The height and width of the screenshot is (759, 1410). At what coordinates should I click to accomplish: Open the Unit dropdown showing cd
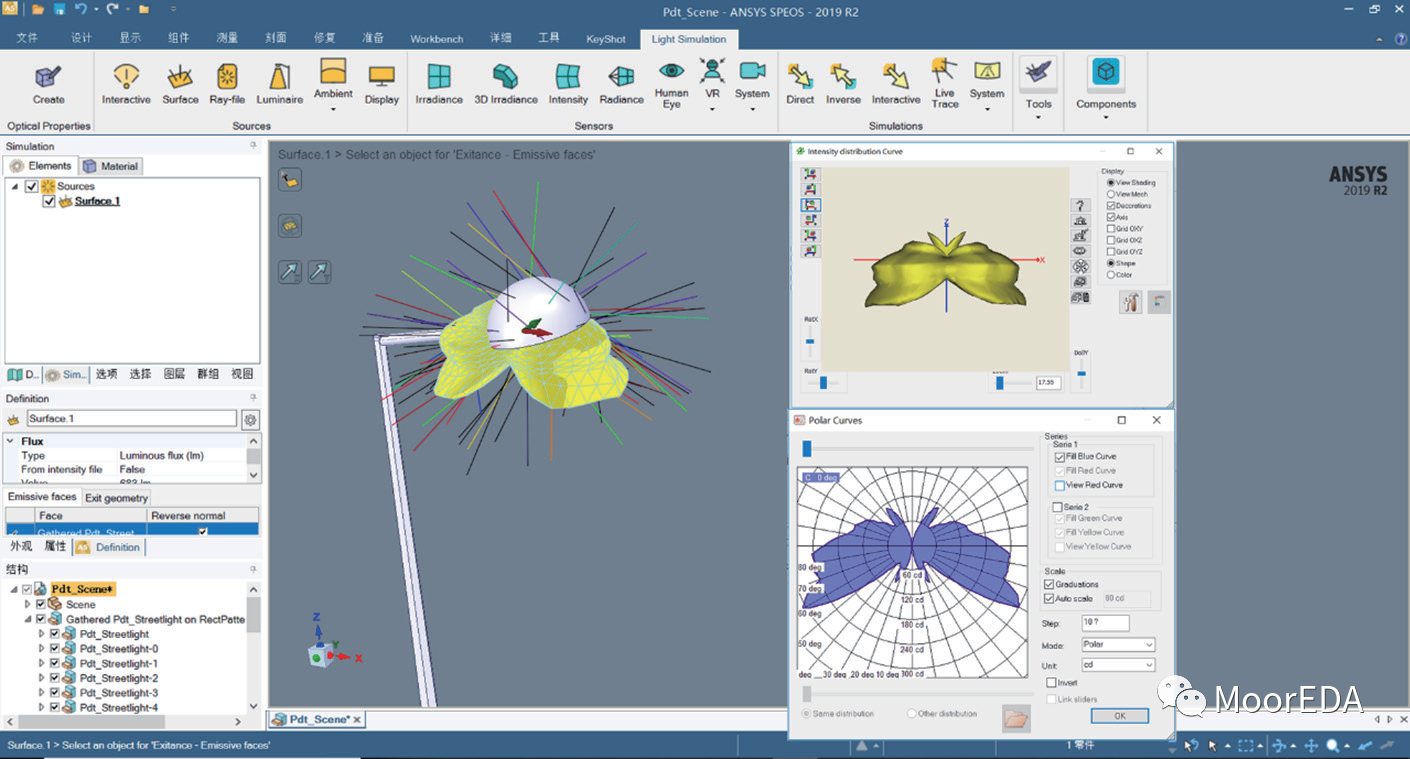point(1118,665)
